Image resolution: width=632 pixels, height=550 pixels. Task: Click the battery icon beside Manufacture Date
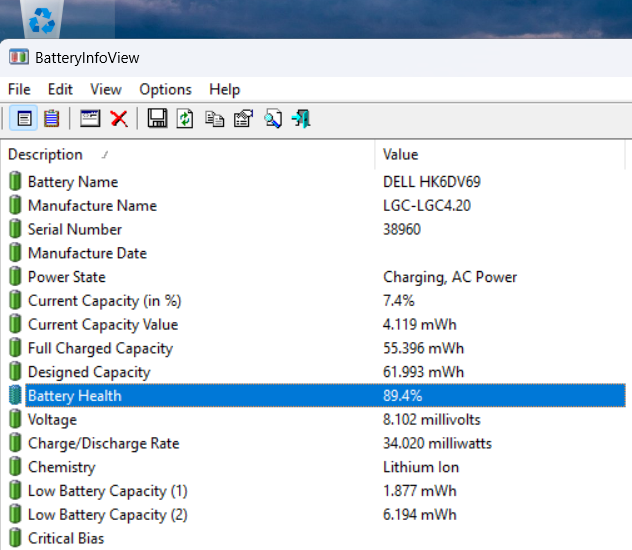pos(15,252)
